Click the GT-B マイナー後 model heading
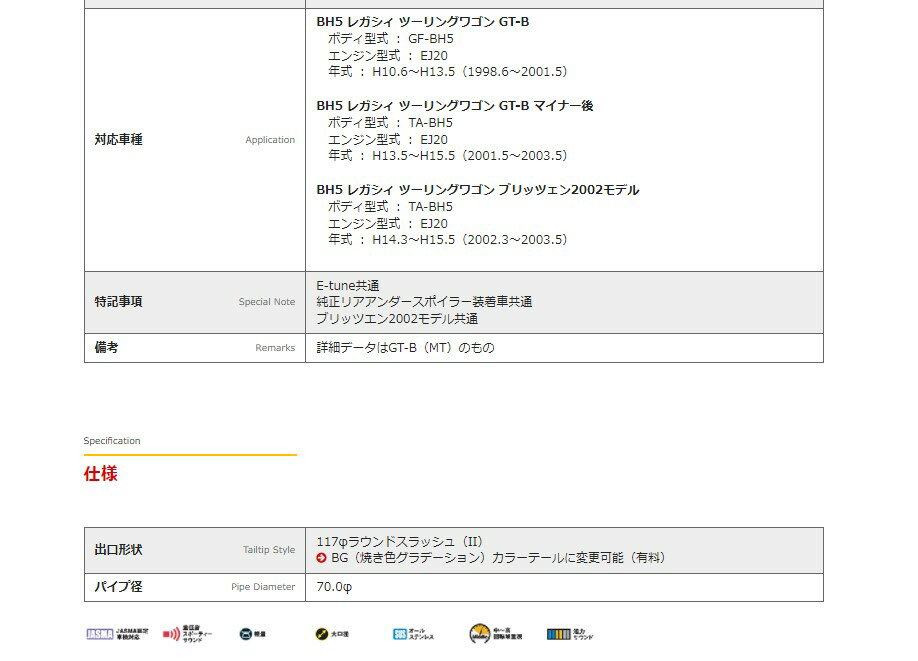This screenshot has height=661, width=918. 454,105
